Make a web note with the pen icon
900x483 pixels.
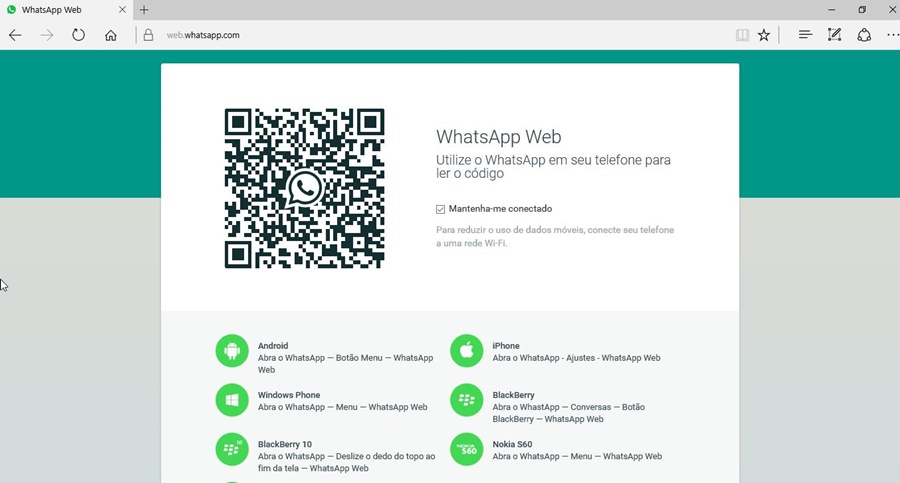click(835, 35)
